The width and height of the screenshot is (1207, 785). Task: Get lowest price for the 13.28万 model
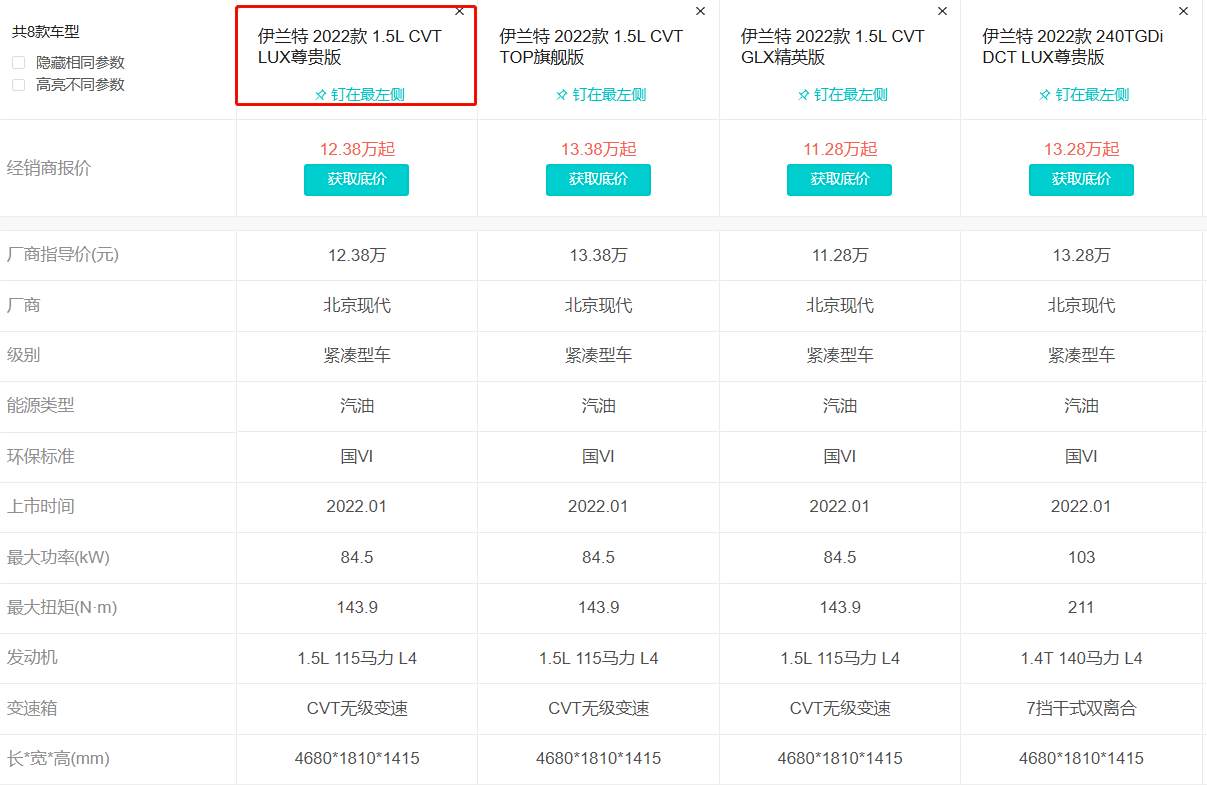tap(1081, 180)
